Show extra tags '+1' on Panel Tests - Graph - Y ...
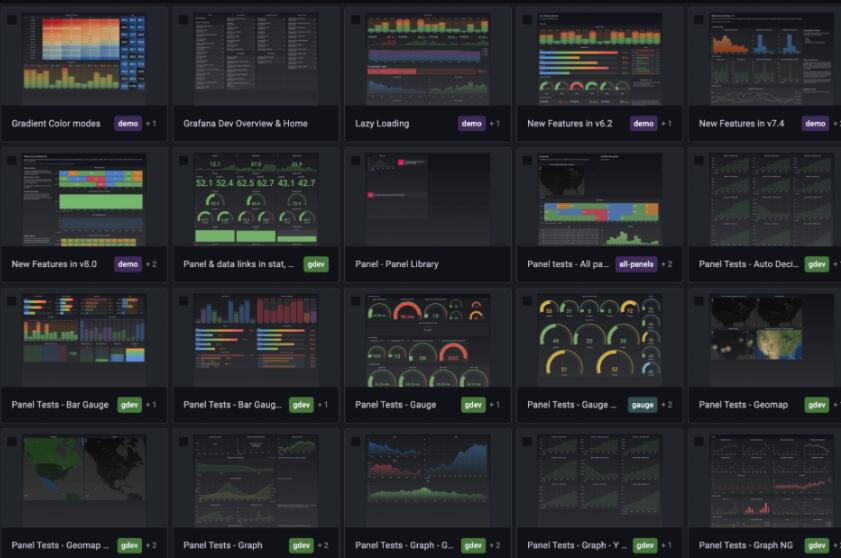The width and height of the screenshot is (841, 558). click(667, 545)
